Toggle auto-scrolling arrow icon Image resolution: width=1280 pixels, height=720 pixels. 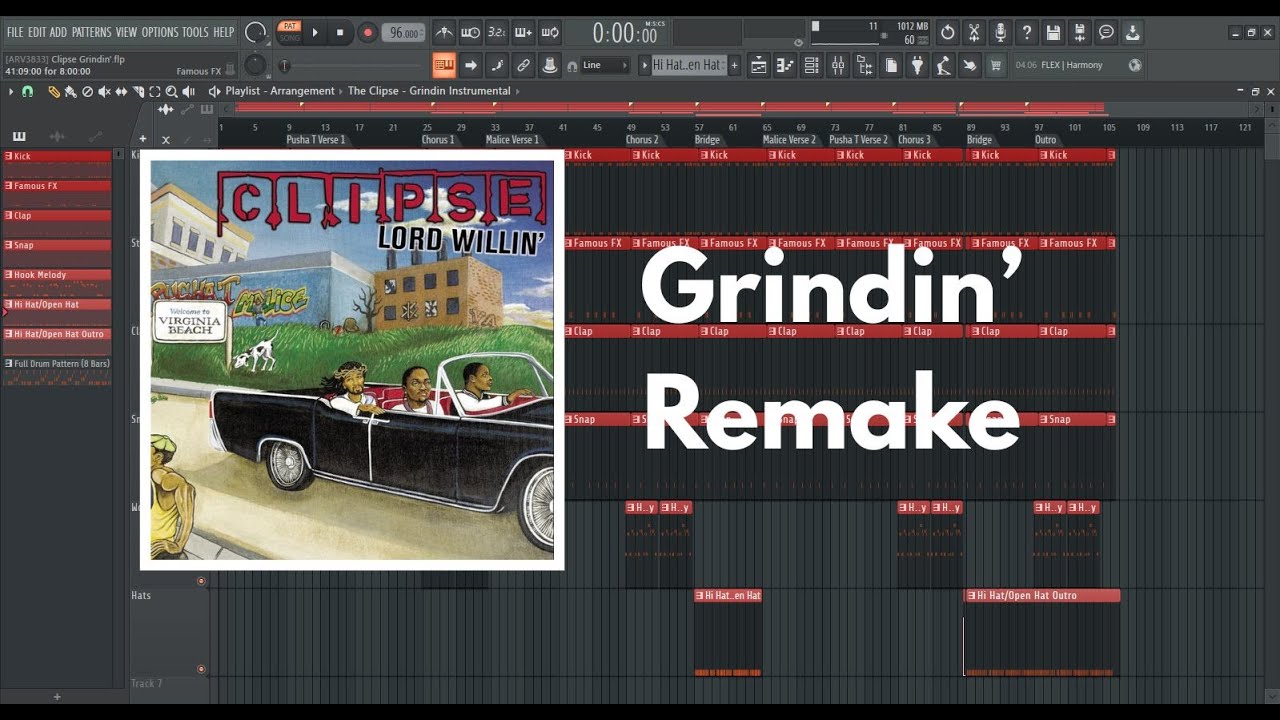tap(470, 65)
